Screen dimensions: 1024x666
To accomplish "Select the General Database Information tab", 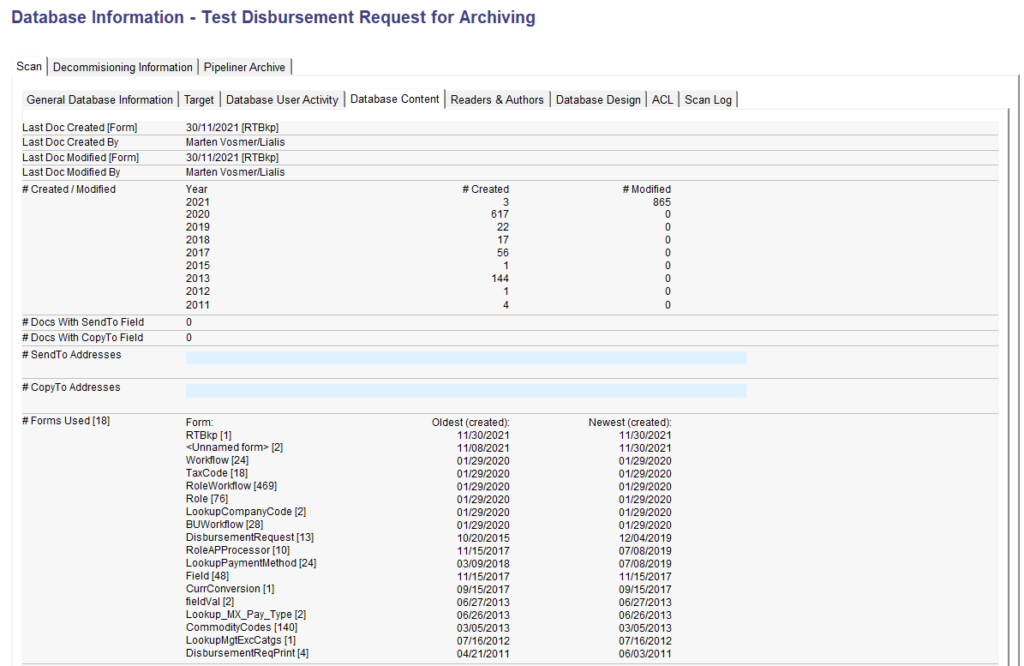I will 99,99.
